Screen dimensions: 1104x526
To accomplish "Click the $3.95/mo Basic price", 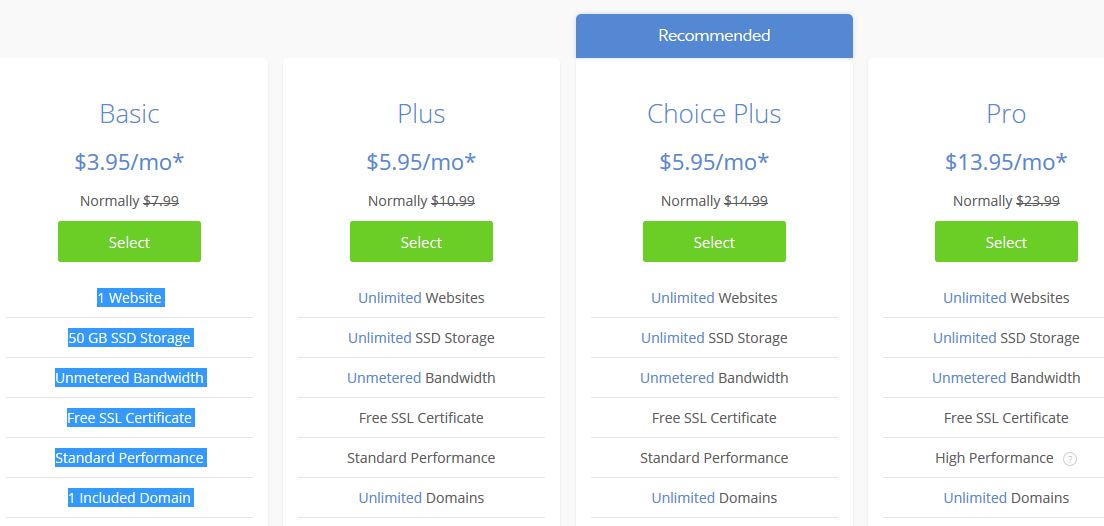I will (x=129, y=162).
